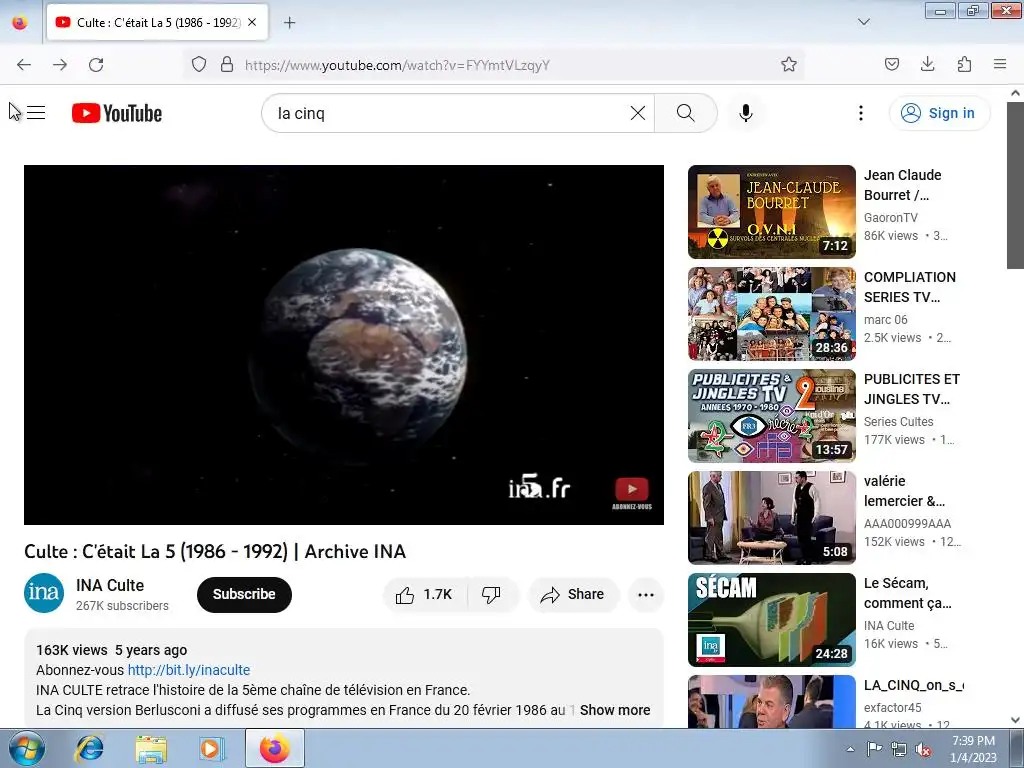The width and height of the screenshot is (1024, 768).
Task: Open valérie lemercier video thumbnail
Action: [x=771, y=517]
